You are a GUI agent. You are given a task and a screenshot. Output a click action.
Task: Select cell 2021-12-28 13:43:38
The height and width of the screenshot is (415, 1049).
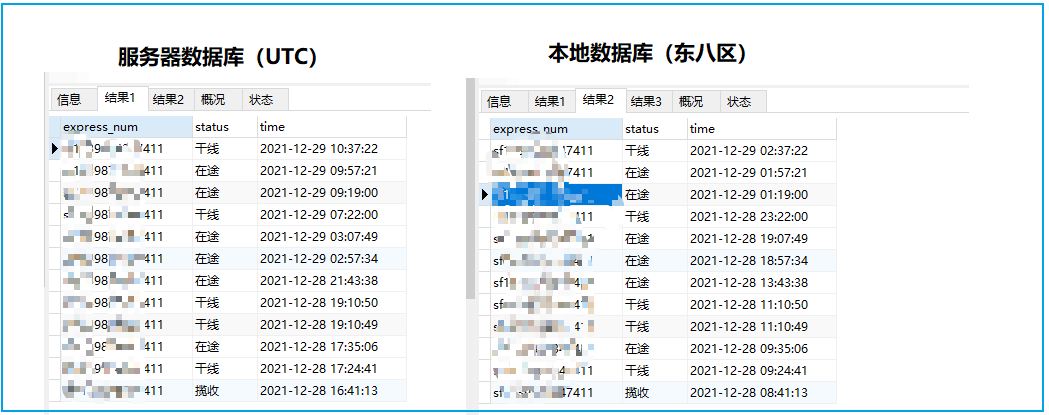[x=762, y=282]
